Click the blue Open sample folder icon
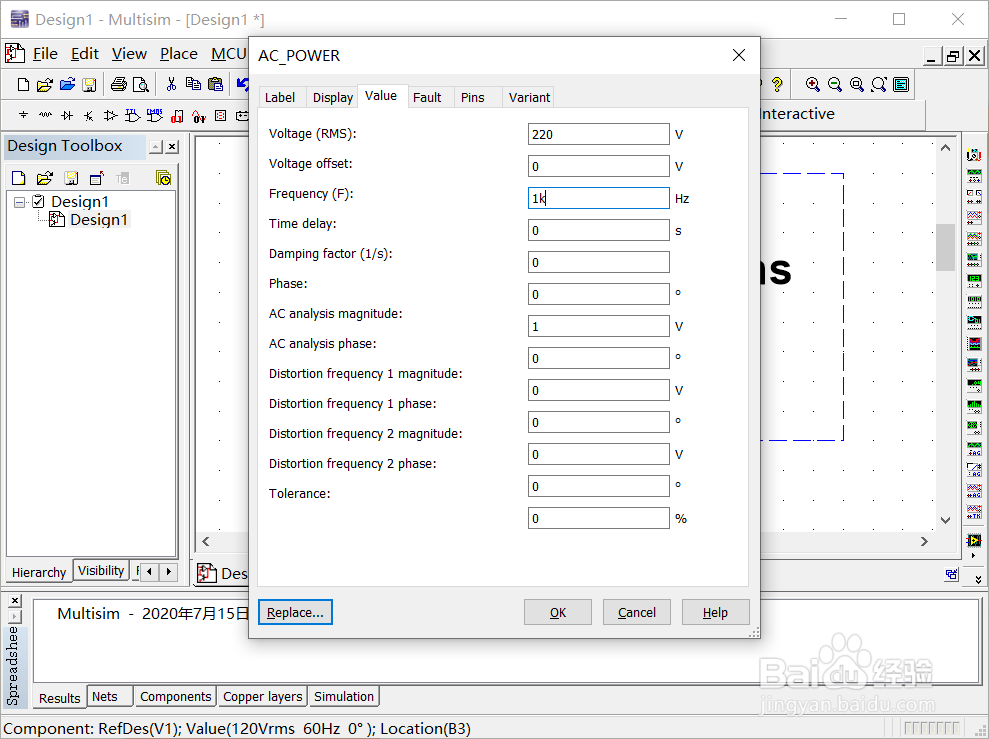Image resolution: width=989 pixels, height=739 pixels. click(x=67, y=84)
